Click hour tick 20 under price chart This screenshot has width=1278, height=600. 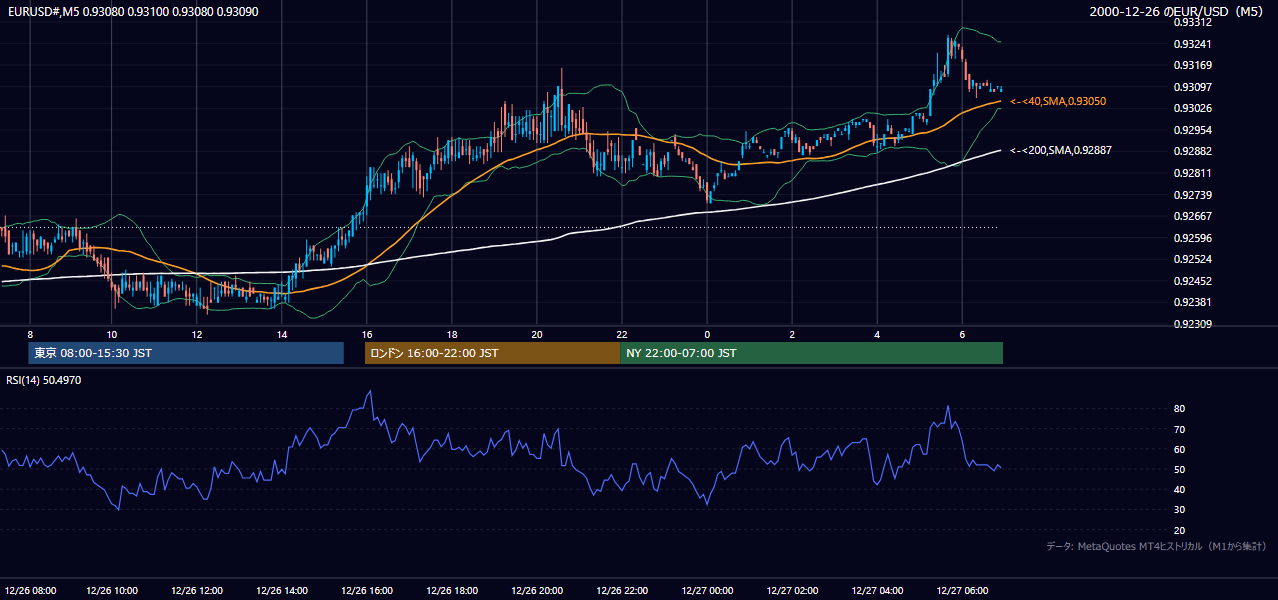[x=537, y=334]
